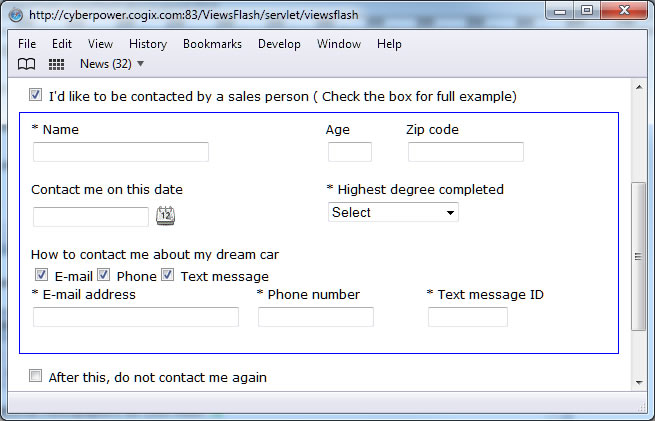Open the Top Sites grid icon
The height and width of the screenshot is (421, 655).
[57, 64]
